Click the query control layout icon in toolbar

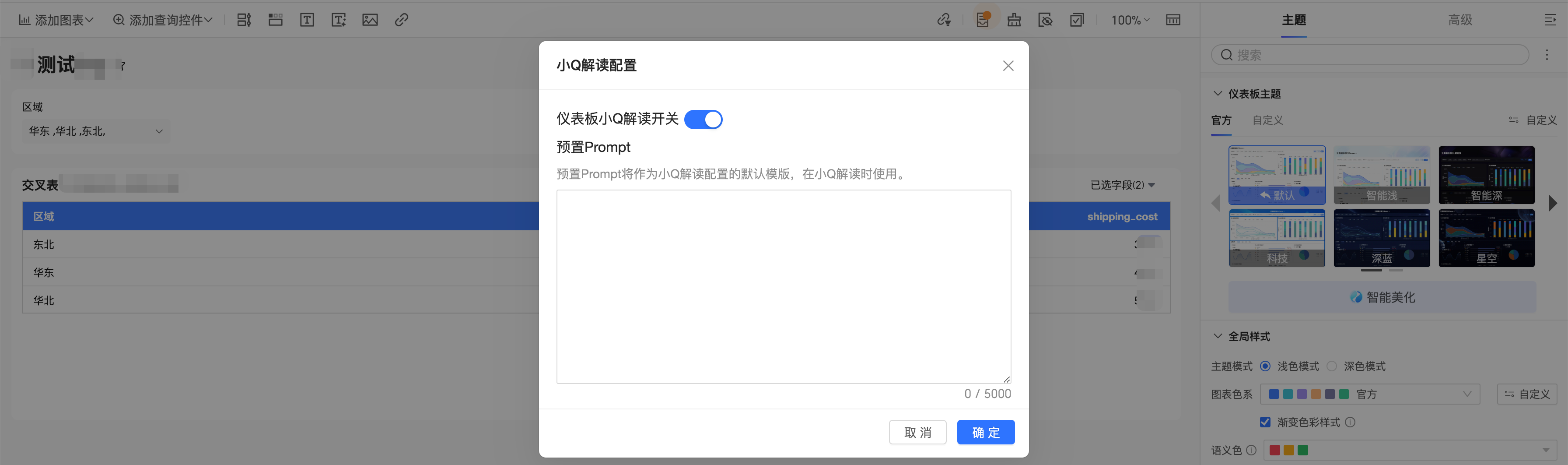click(244, 20)
